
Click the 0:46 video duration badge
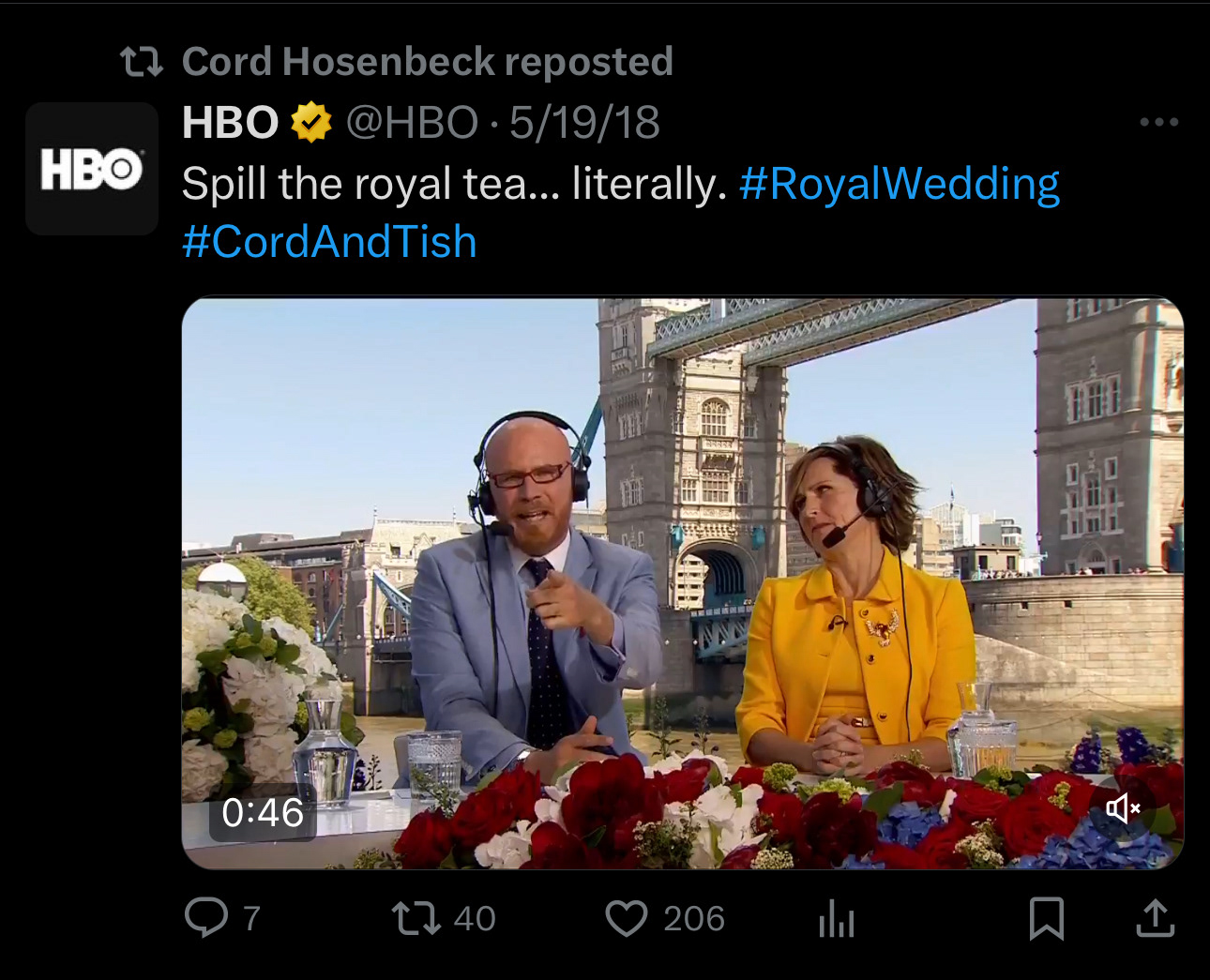(x=263, y=812)
